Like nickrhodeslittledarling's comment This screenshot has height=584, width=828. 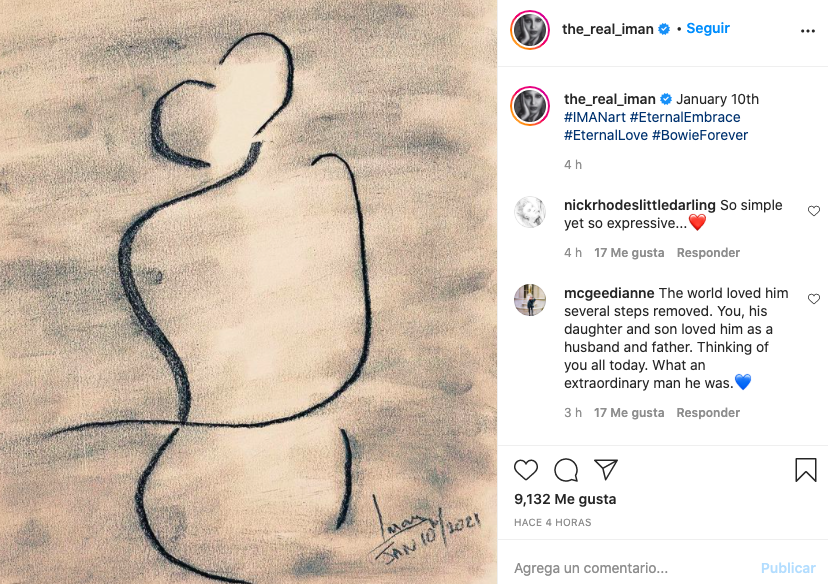[813, 211]
